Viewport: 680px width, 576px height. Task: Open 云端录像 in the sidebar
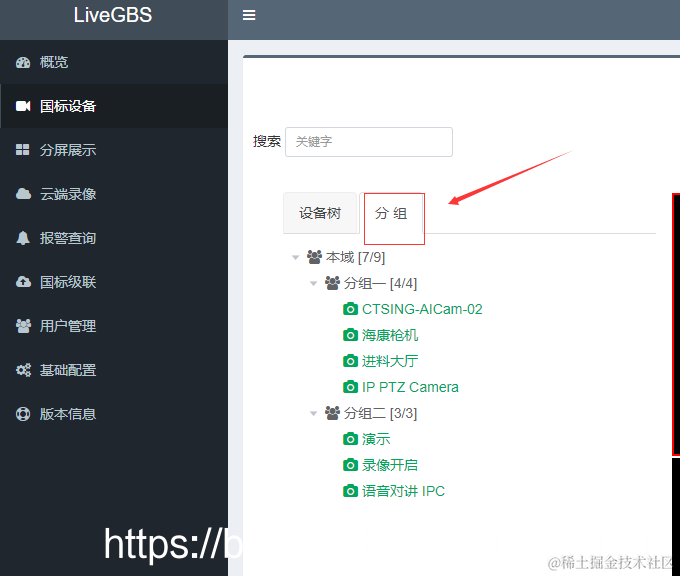tap(114, 194)
